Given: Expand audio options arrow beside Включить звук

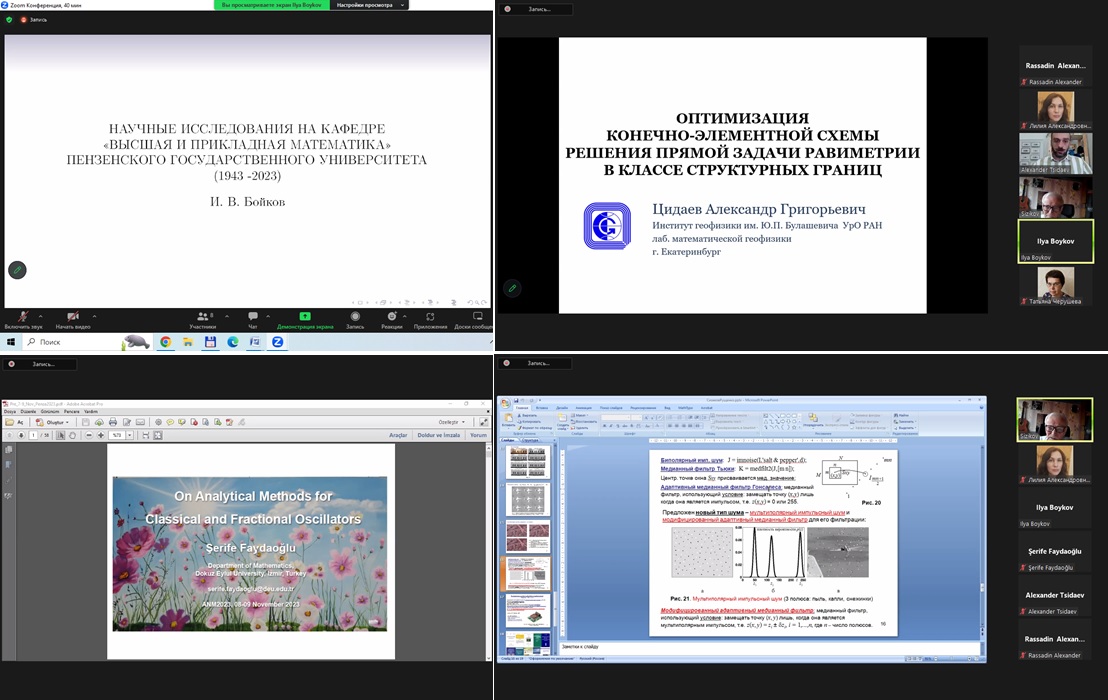Looking at the screenshot, I should coord(41,313).
